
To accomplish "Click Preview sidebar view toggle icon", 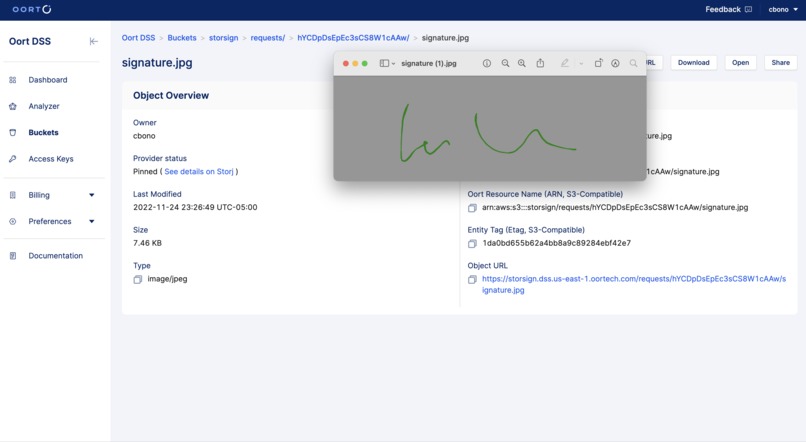I will coord(384,63).
